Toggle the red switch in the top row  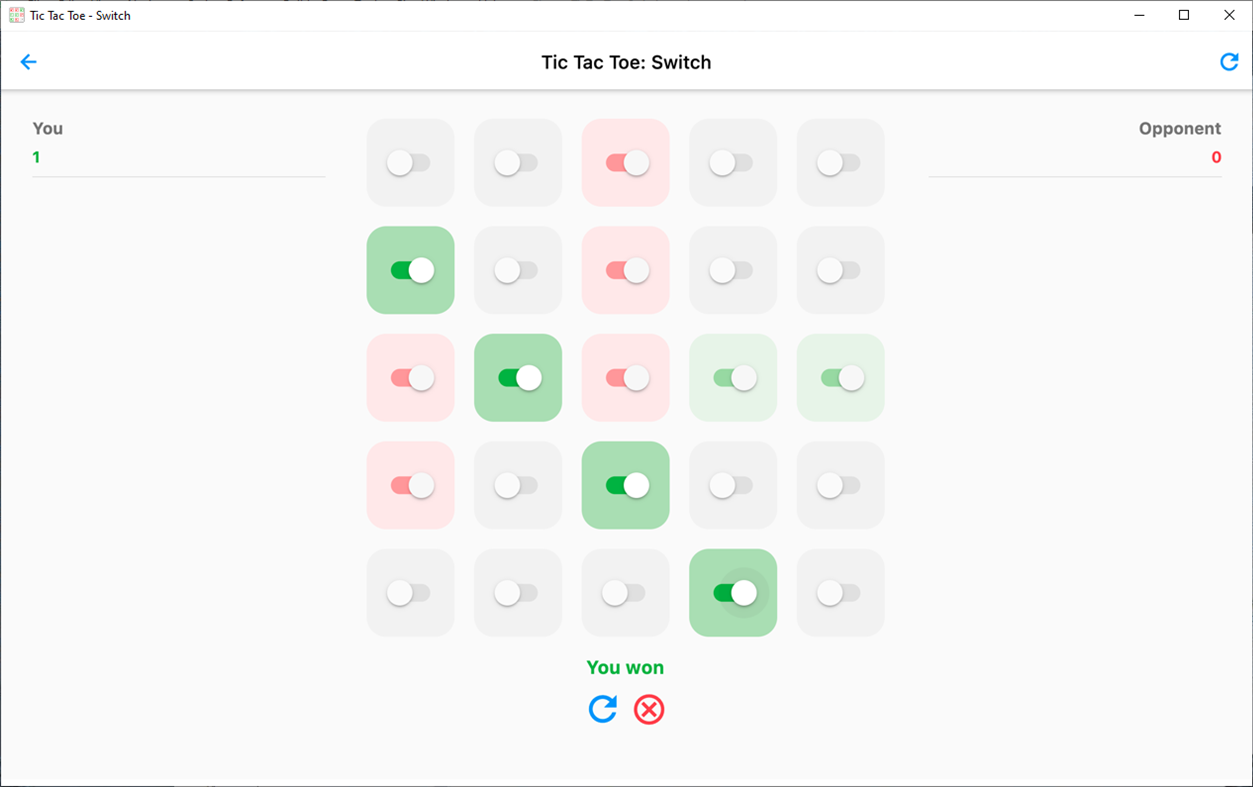[x=625, y=162]
